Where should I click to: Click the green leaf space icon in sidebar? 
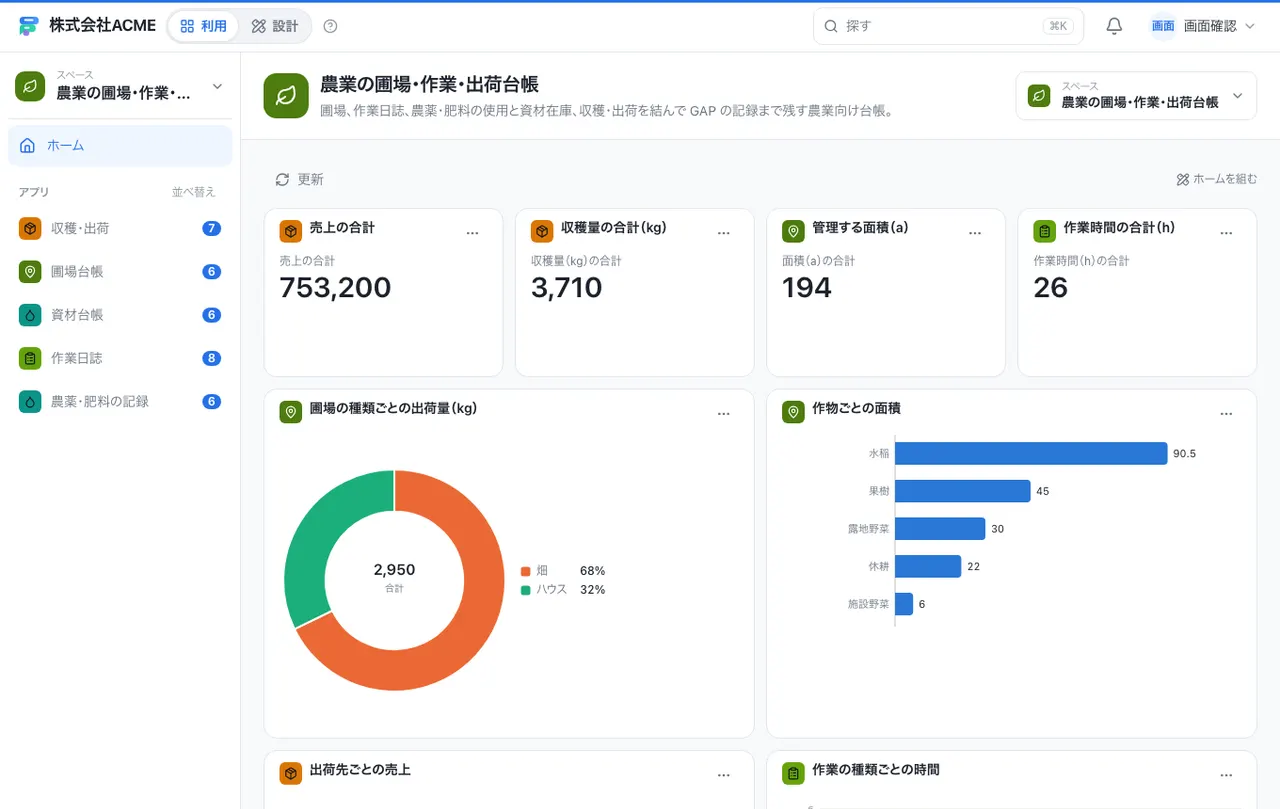(x=31, y=87)
